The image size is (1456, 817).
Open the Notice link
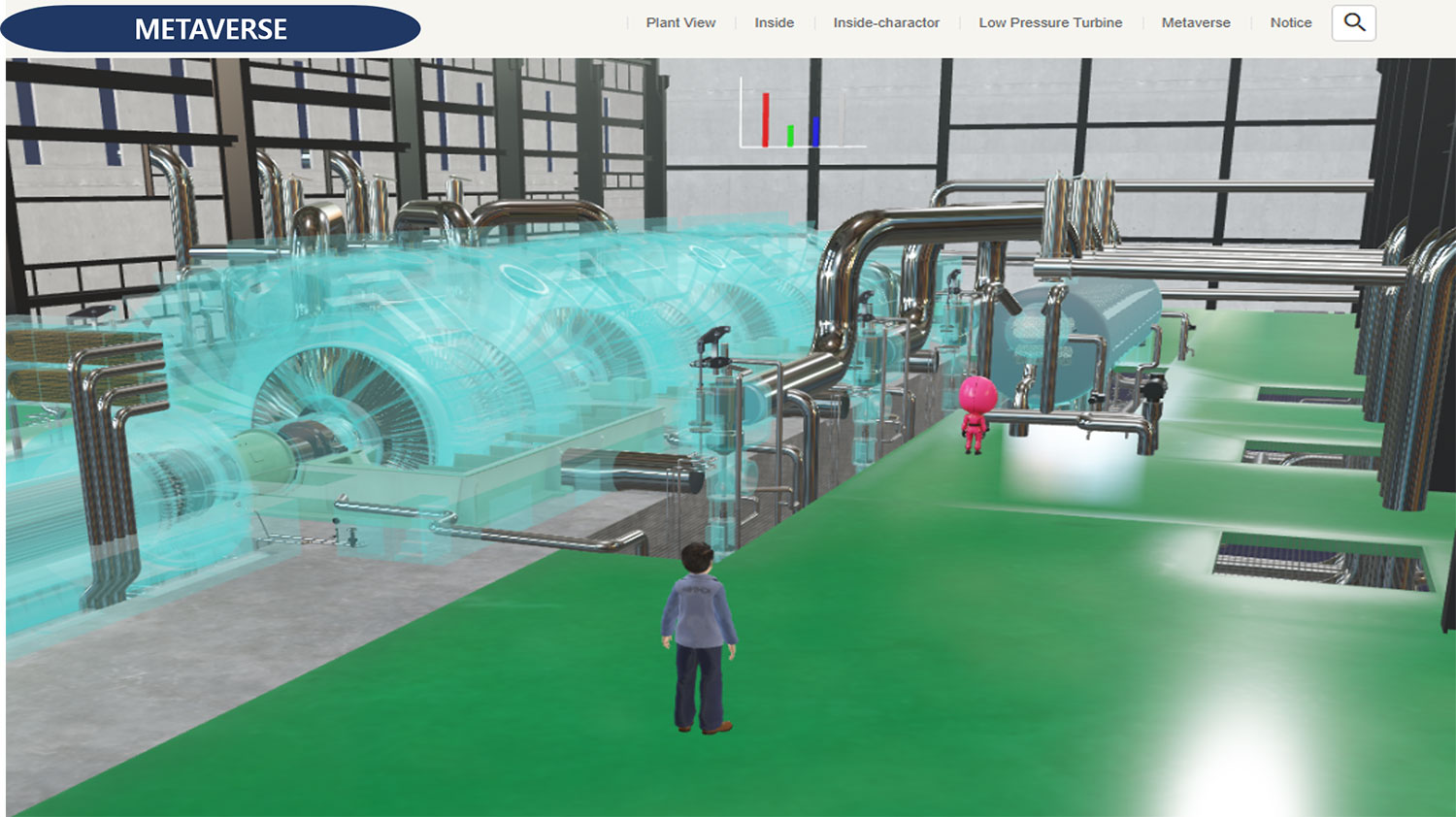point(1290,22)
